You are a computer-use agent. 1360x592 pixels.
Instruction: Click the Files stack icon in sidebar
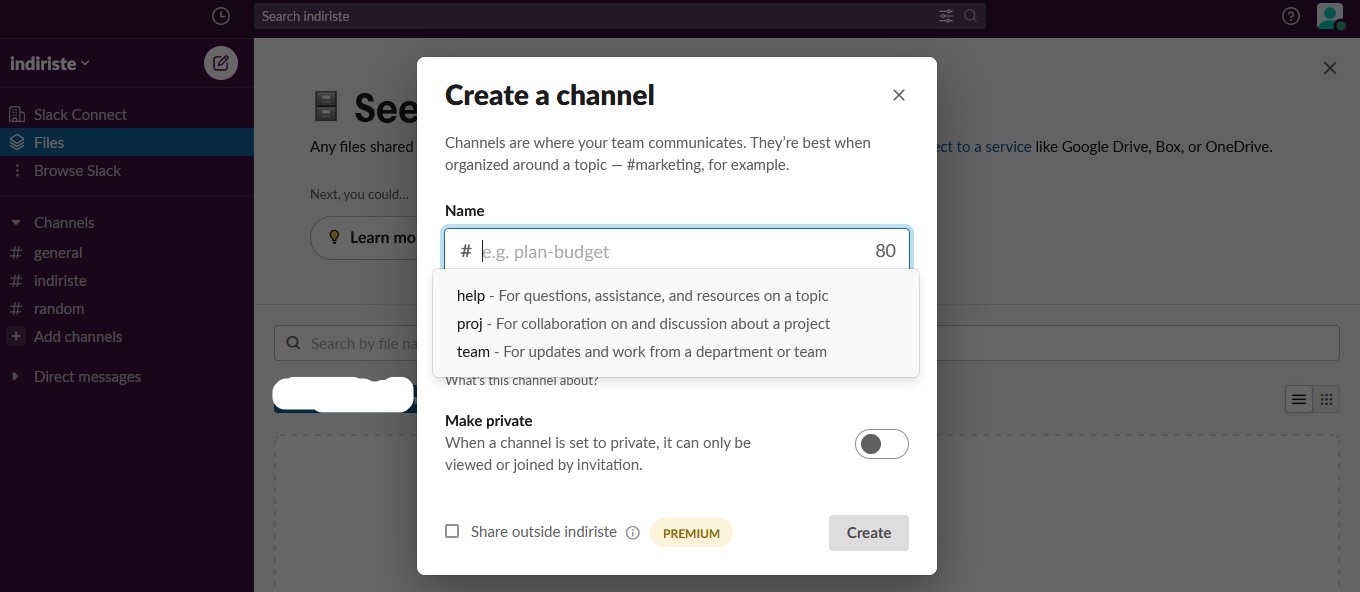coord(16,142)
